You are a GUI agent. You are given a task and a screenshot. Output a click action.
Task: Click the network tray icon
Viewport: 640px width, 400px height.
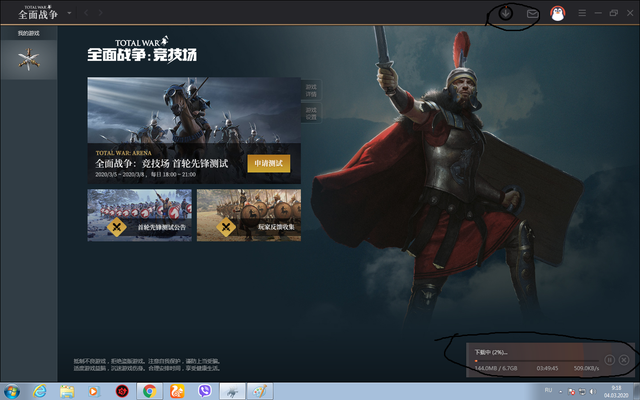pos(582,392)
